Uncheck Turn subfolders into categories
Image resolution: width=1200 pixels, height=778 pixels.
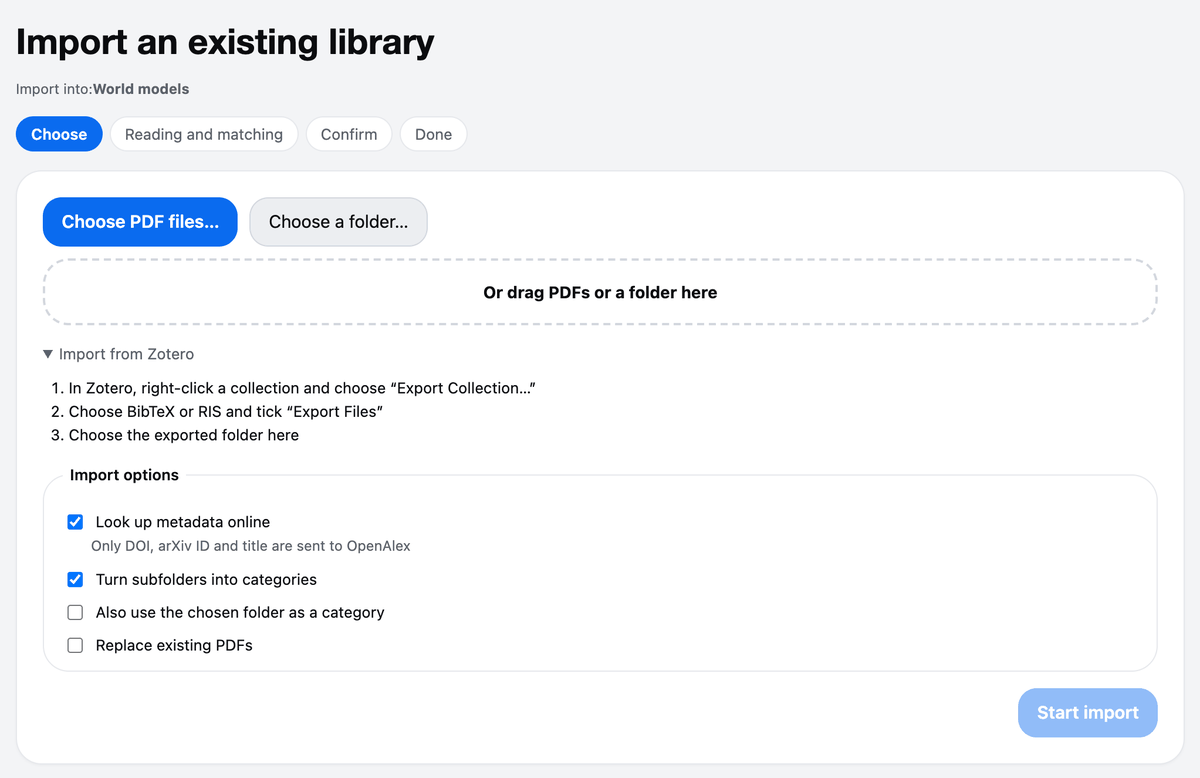point(75,579)
